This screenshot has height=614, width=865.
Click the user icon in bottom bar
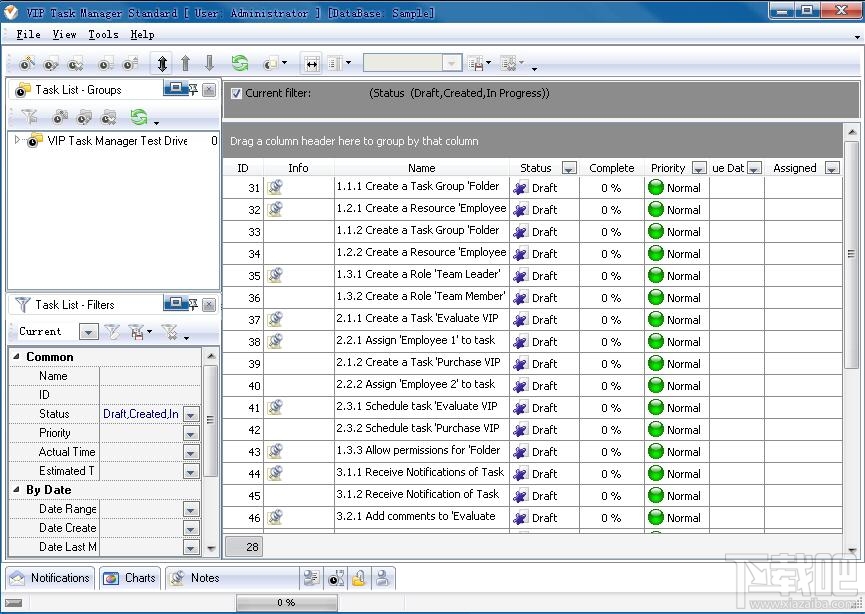[382, 578]
